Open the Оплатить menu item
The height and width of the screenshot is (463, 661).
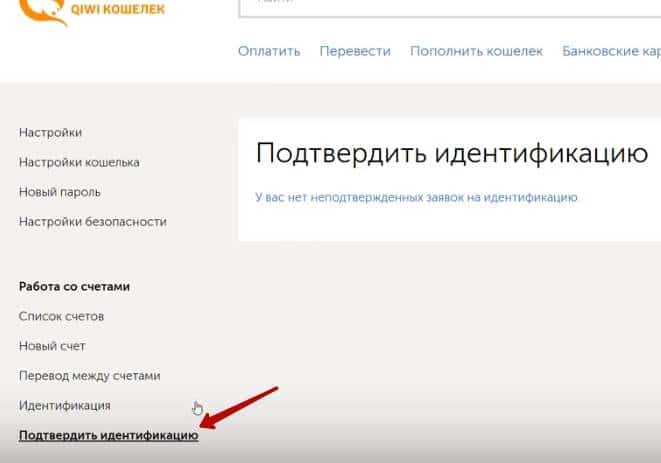click(269, 51)
